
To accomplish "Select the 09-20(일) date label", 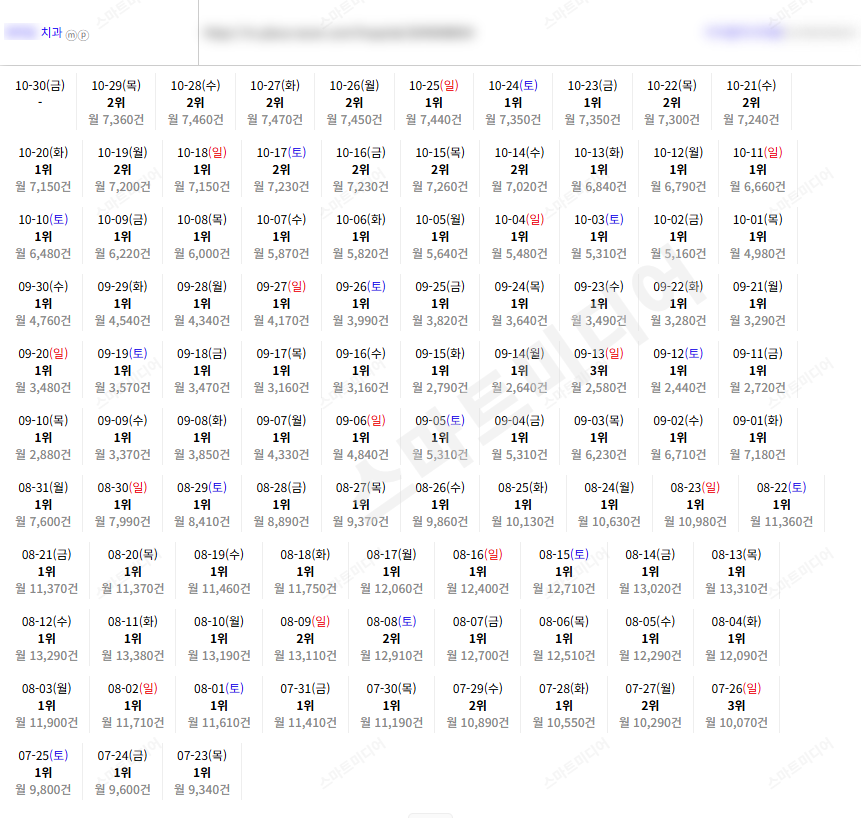I will pos(43,354).
